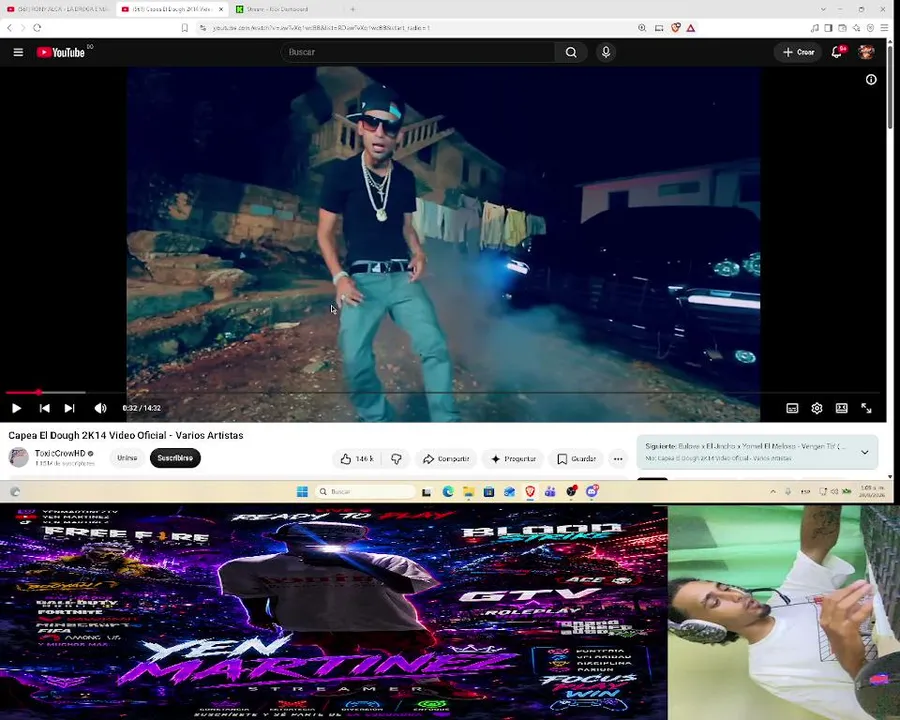Click the video title Capea El Dough 2K14
Image resolution: width=900 pixels, height=720 pixels.
126,435
